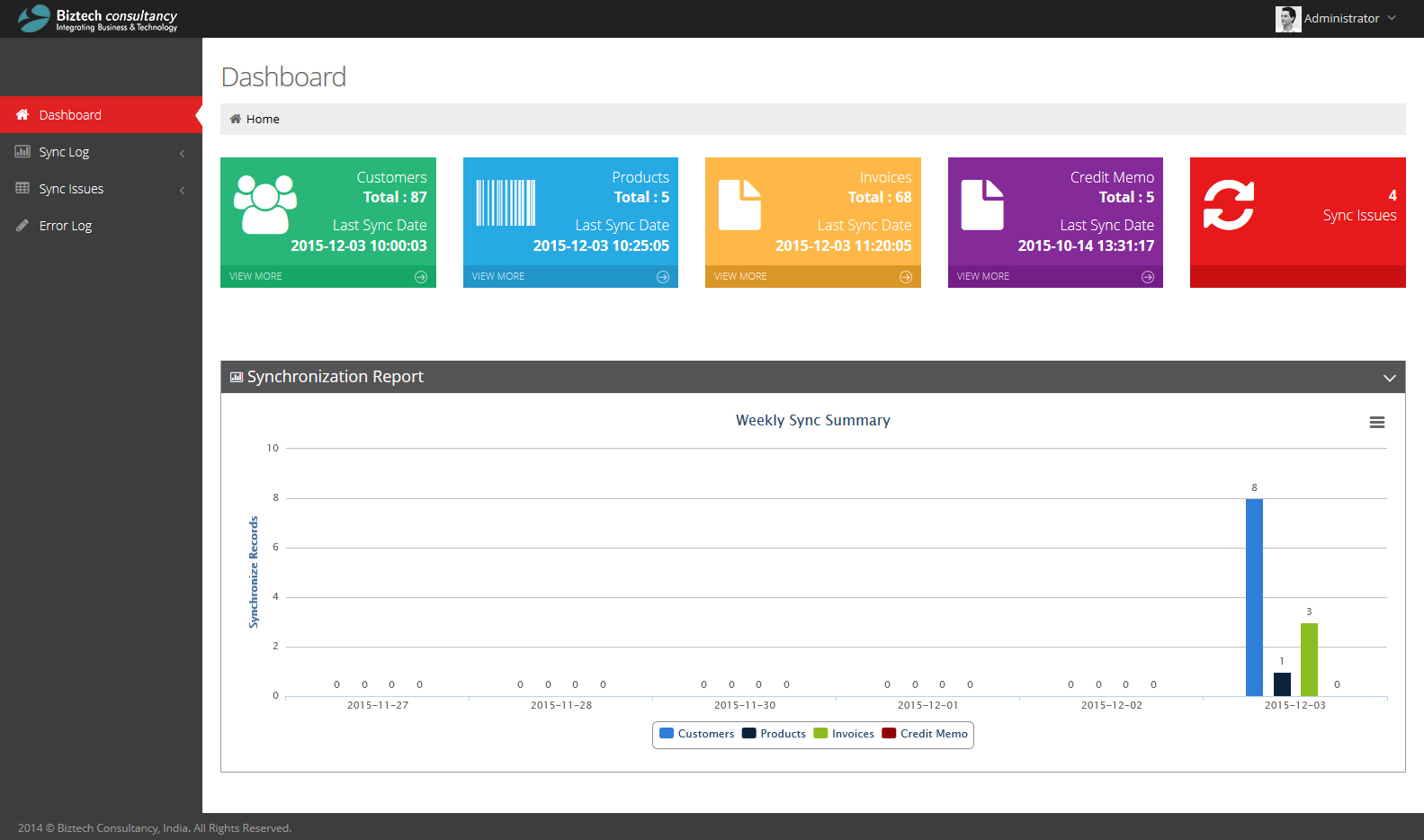The image size is (1424, 840).
Task: Open the Administrator user dropdown arrow
Action: (x=1392, y=18)
